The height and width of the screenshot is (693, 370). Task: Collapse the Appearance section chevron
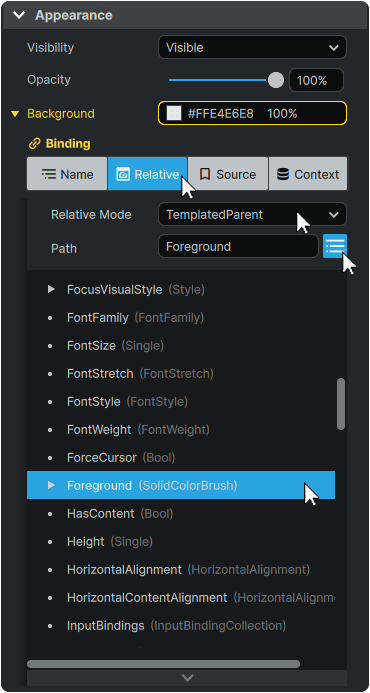click(x=19, y=15)
